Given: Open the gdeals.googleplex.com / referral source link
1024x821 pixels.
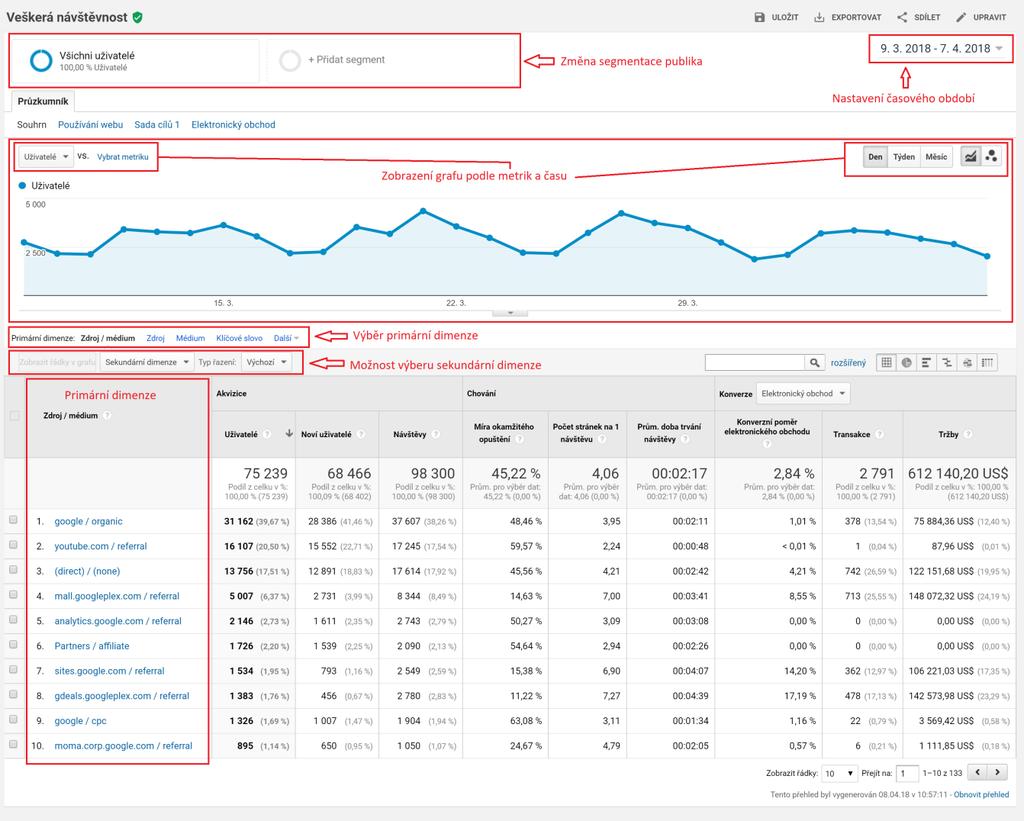Looking at the screenshot, I should pyautogui.click(x=122, y=696).
